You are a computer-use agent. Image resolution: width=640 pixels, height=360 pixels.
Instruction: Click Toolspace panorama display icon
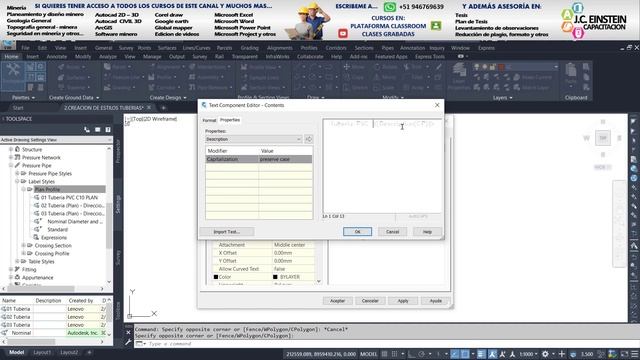(98, 130)
